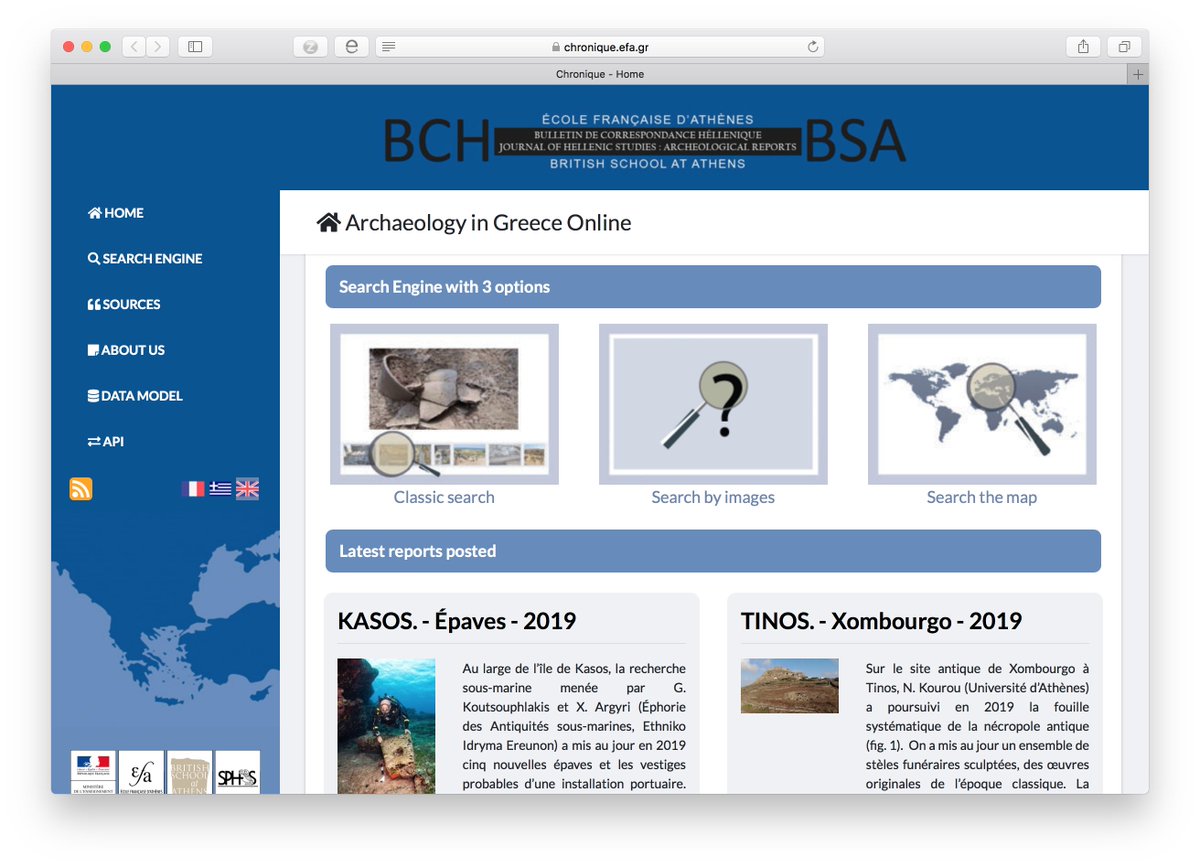Show Reader view icon in address bar
The width and height of the screenshot is (1200, 867).
click(x=389, y=47)
